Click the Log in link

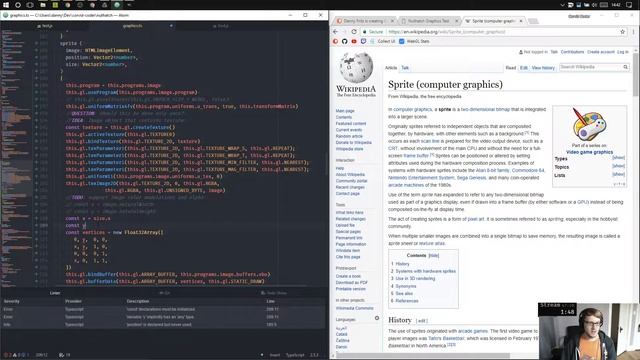623,52
